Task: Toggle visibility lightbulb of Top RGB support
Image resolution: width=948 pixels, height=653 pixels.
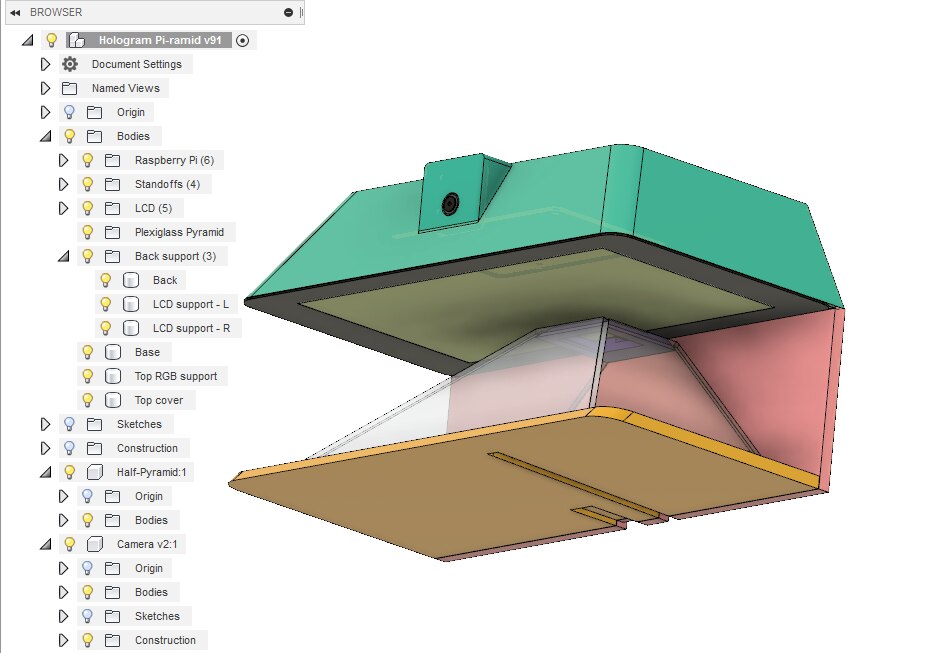Action: coord(88,376)
